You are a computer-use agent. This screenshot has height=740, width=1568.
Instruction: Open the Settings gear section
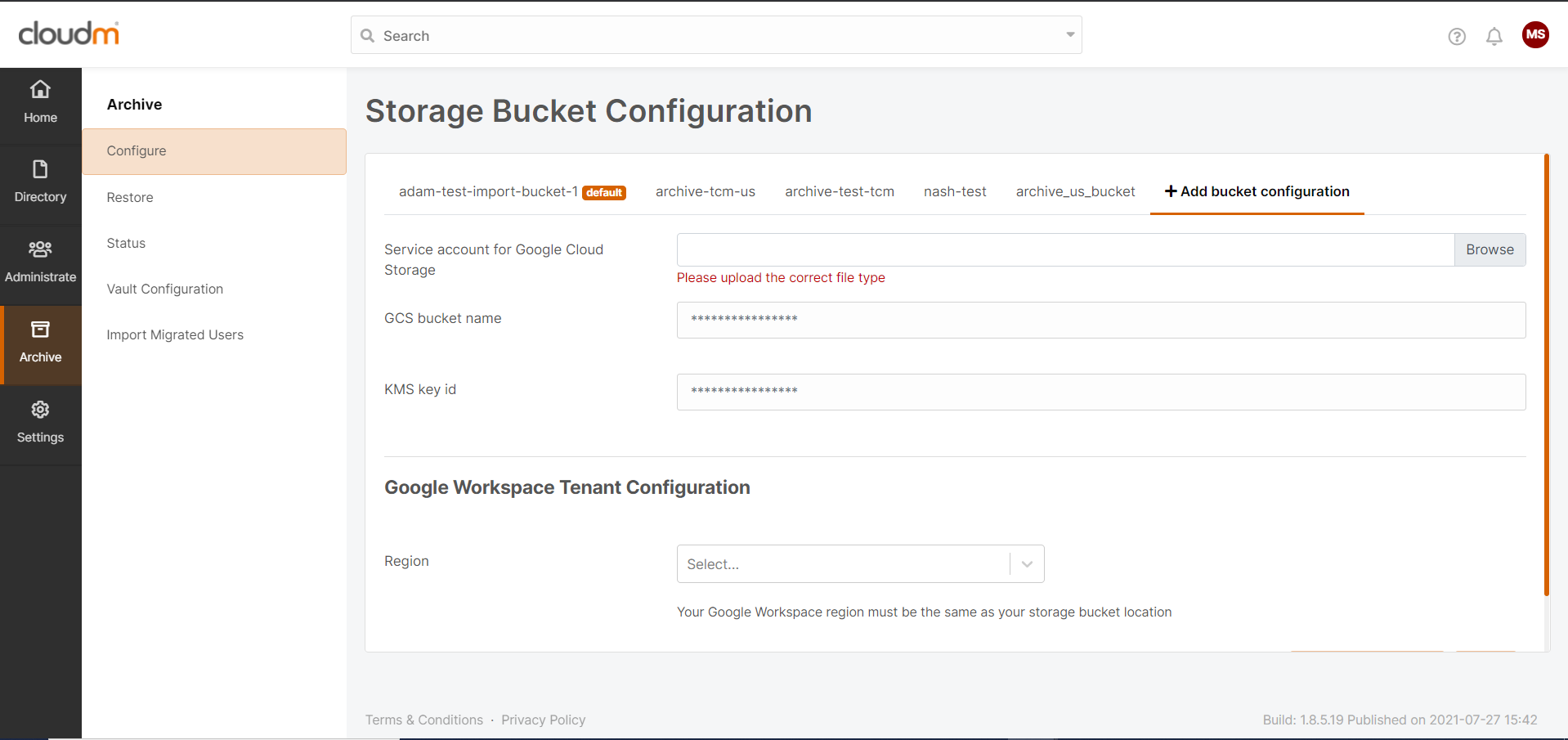pyautogui.click(x=40, y=423)
